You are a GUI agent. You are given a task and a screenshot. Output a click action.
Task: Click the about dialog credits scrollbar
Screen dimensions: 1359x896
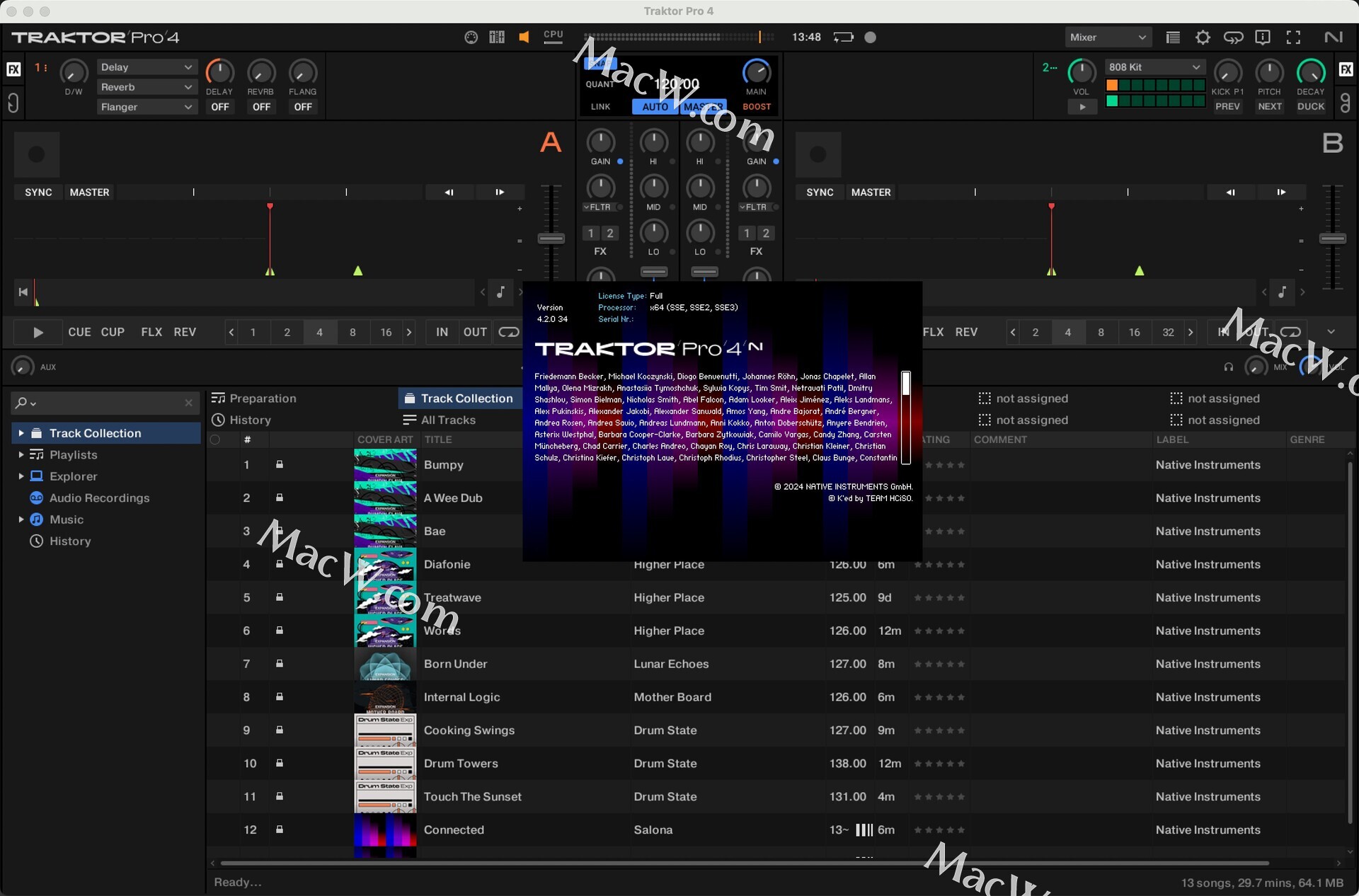pyautogui.click(x=905, y=417)
